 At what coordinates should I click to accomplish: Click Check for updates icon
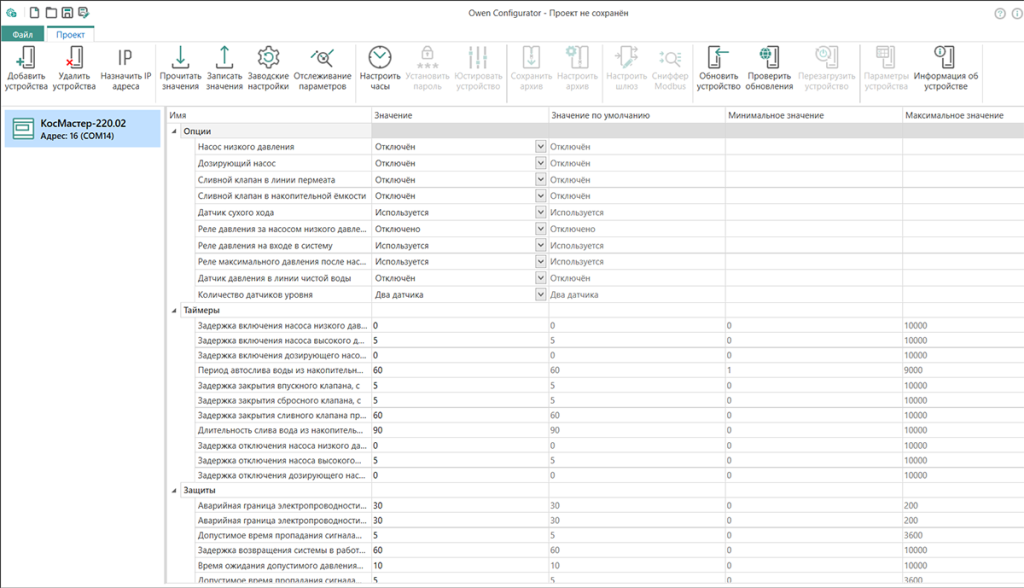[x=769, y=57]
